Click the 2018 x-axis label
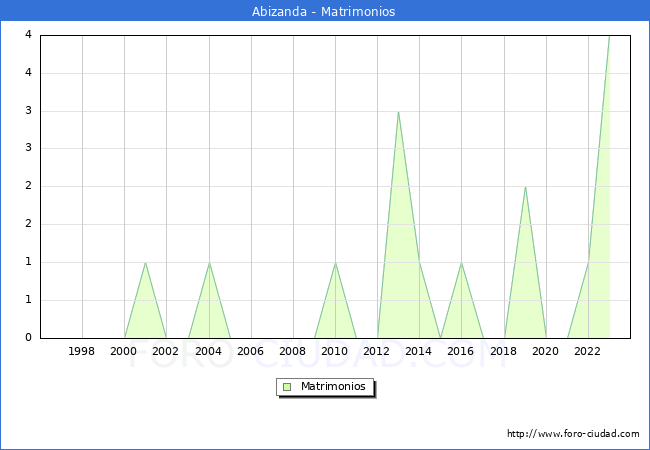650x450 pixels. 504,351
